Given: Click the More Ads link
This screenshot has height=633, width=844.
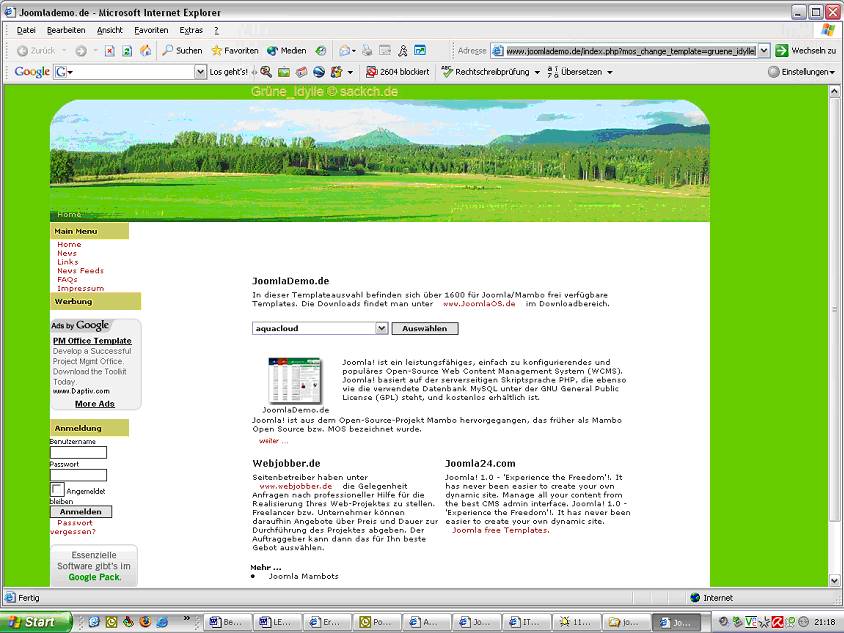Looking at the screenshot, I should pyautogui.click(x=95, y=404).
